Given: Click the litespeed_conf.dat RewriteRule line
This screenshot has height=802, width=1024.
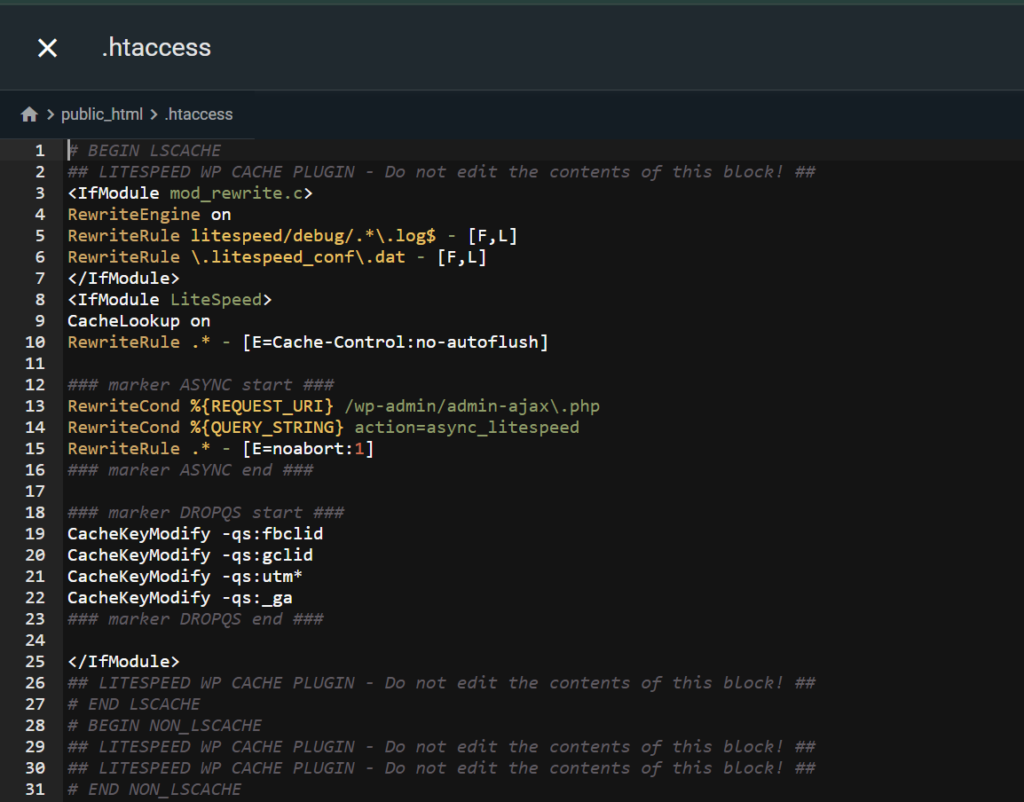Looking at the screenshot, I should pyautogui.click(x=278, y=257).
